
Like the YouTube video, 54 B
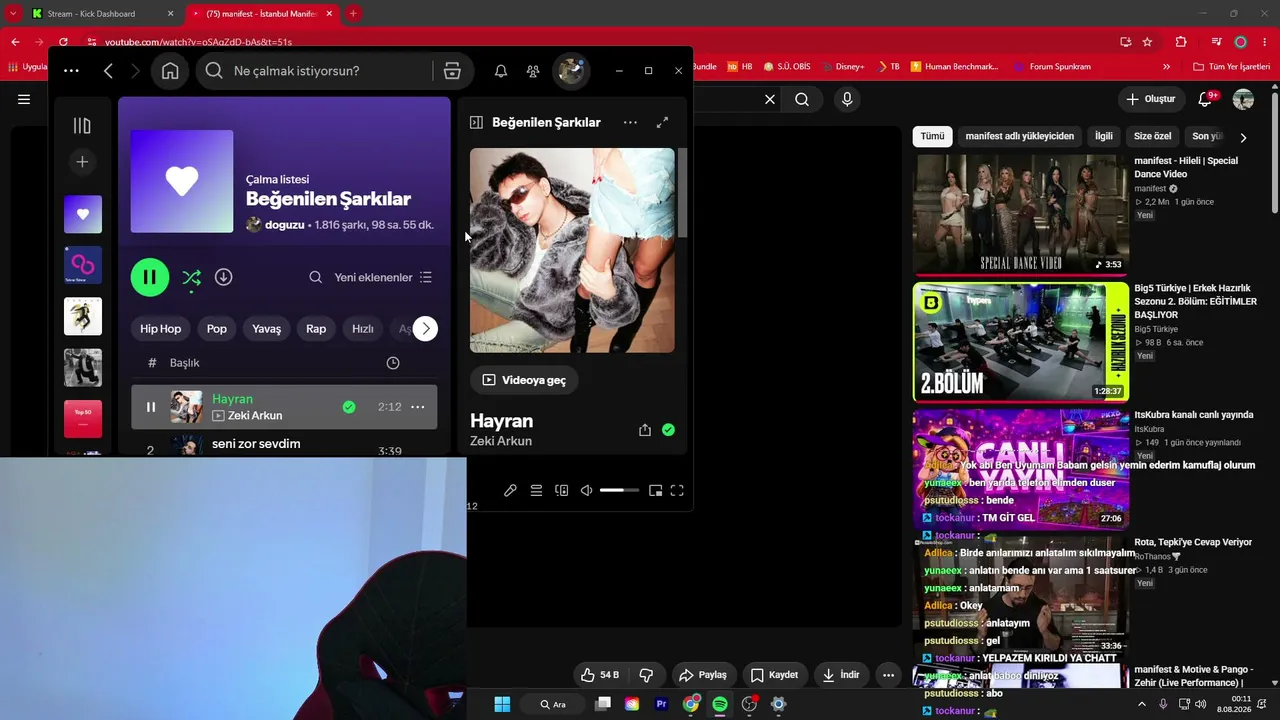600,675
